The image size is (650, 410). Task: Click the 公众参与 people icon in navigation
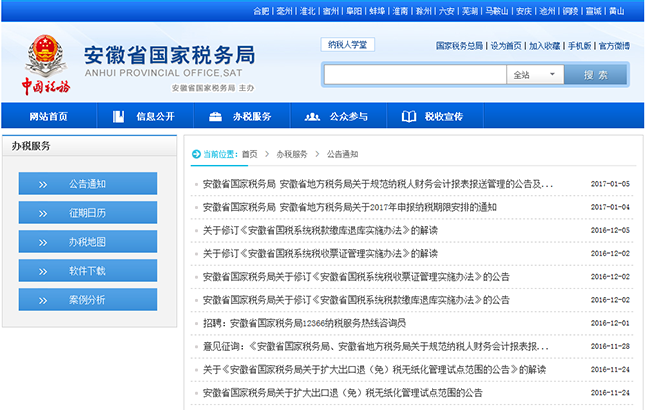pos(310,117)
